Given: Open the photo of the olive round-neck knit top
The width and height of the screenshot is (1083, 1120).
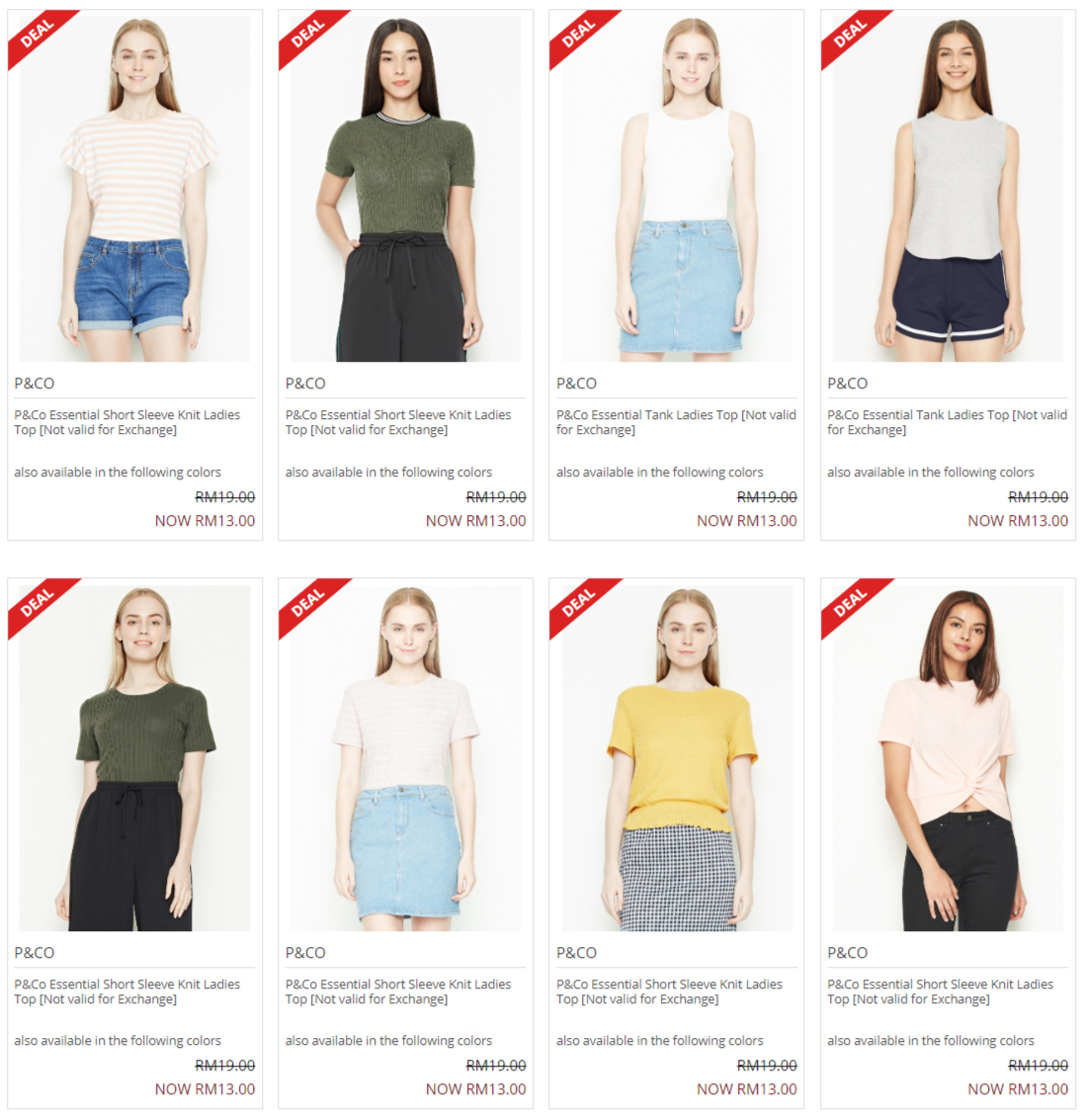Looking at the screenshot, I should pyautogui.click(x=135, y=758).
